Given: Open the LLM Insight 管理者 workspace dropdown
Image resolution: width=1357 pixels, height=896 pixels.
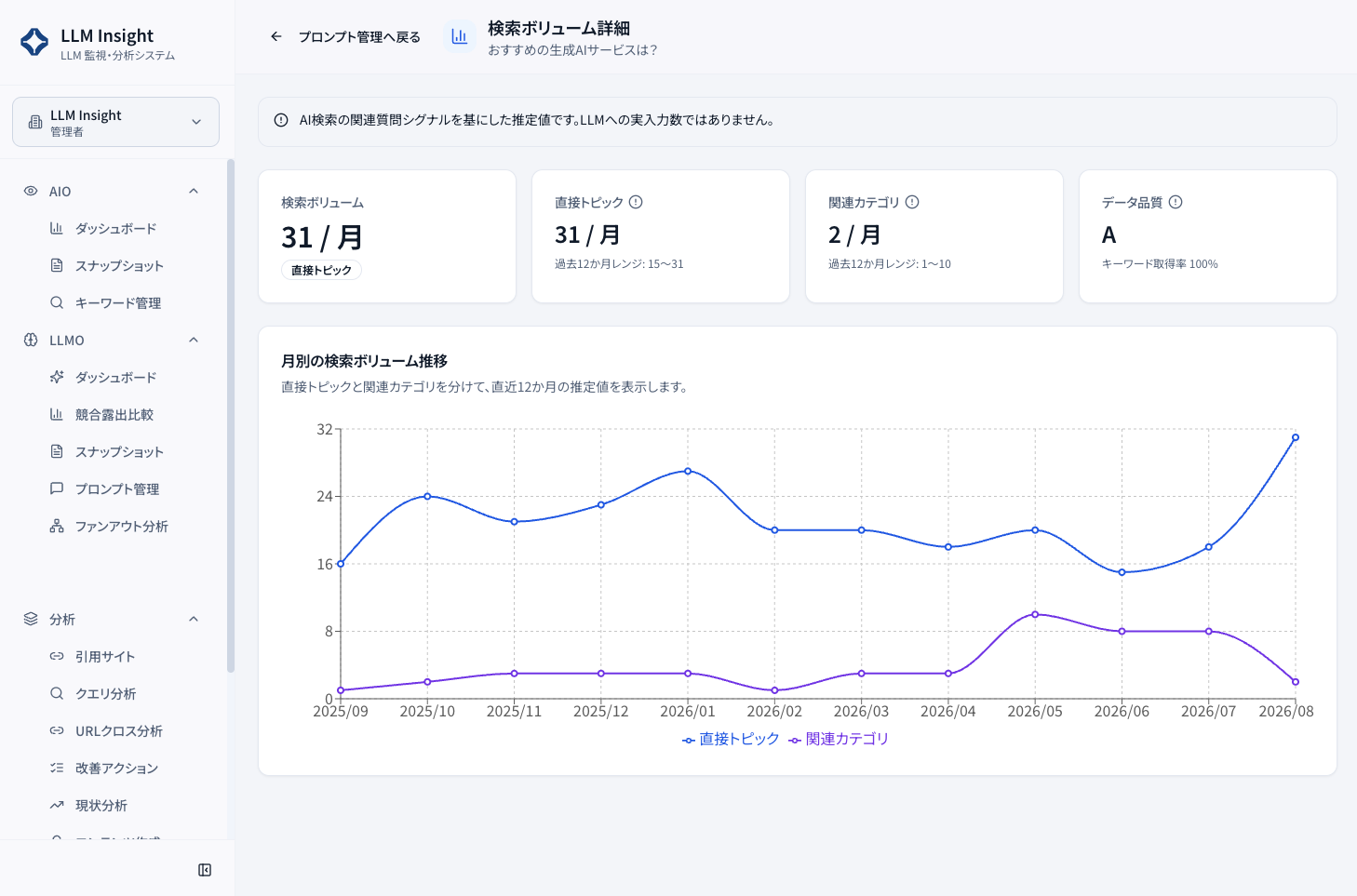Looking at the screenshot, I should point(115,122).
